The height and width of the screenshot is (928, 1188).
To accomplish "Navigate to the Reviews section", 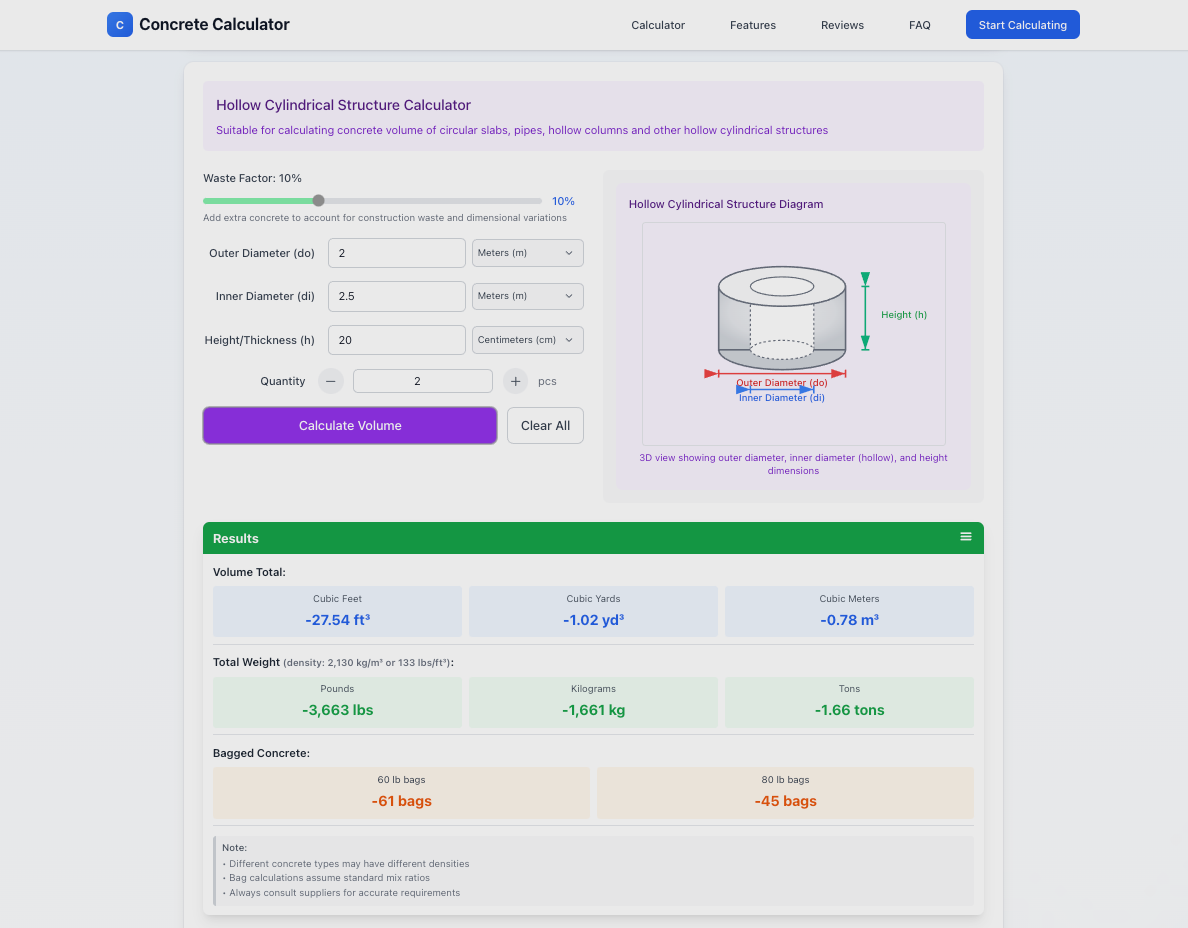I will (x=842, y=25).
